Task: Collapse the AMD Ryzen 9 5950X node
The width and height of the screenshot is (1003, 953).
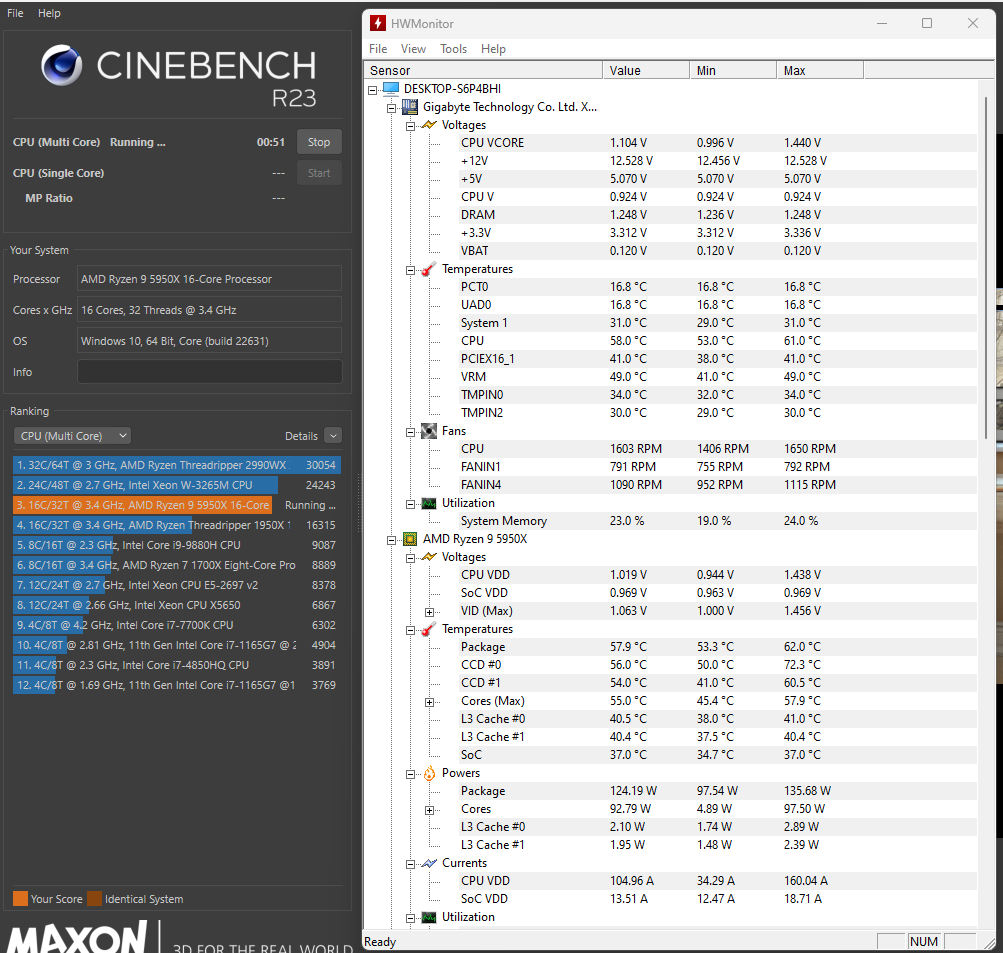Action: click(391, 540)
